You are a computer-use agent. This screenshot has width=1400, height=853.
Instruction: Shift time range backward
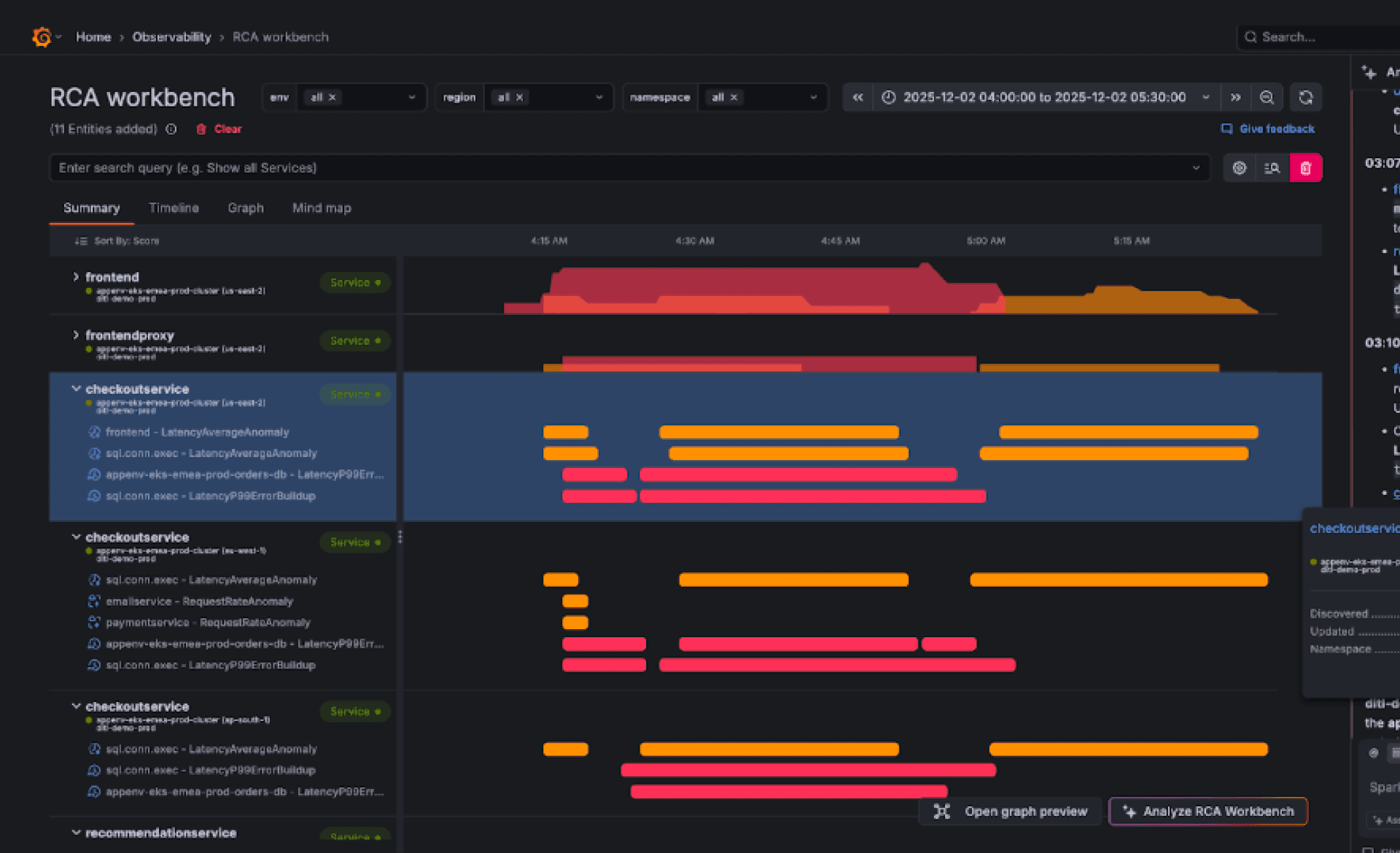pos(857,97)
